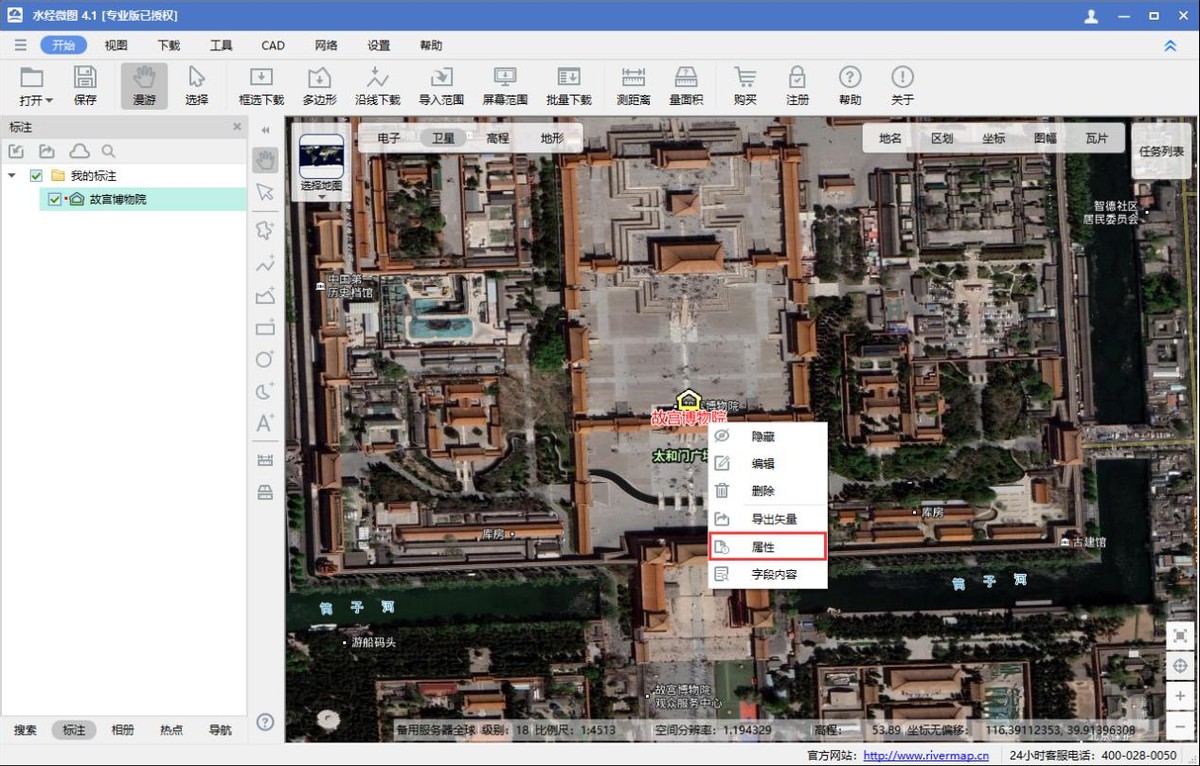Visit the www.rivermap.cn website link
The width and height of the screenshot is (1200, 766).
click(925, 756)
